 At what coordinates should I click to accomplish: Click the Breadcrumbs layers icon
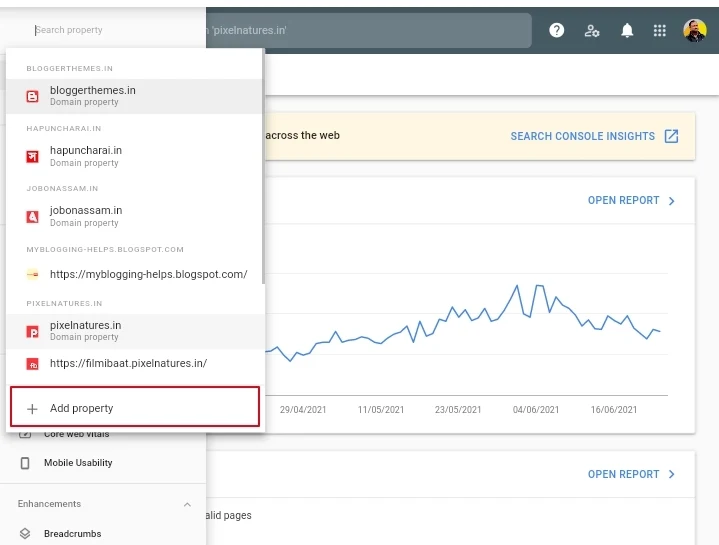pyautogui.click(x=25, y=534)
